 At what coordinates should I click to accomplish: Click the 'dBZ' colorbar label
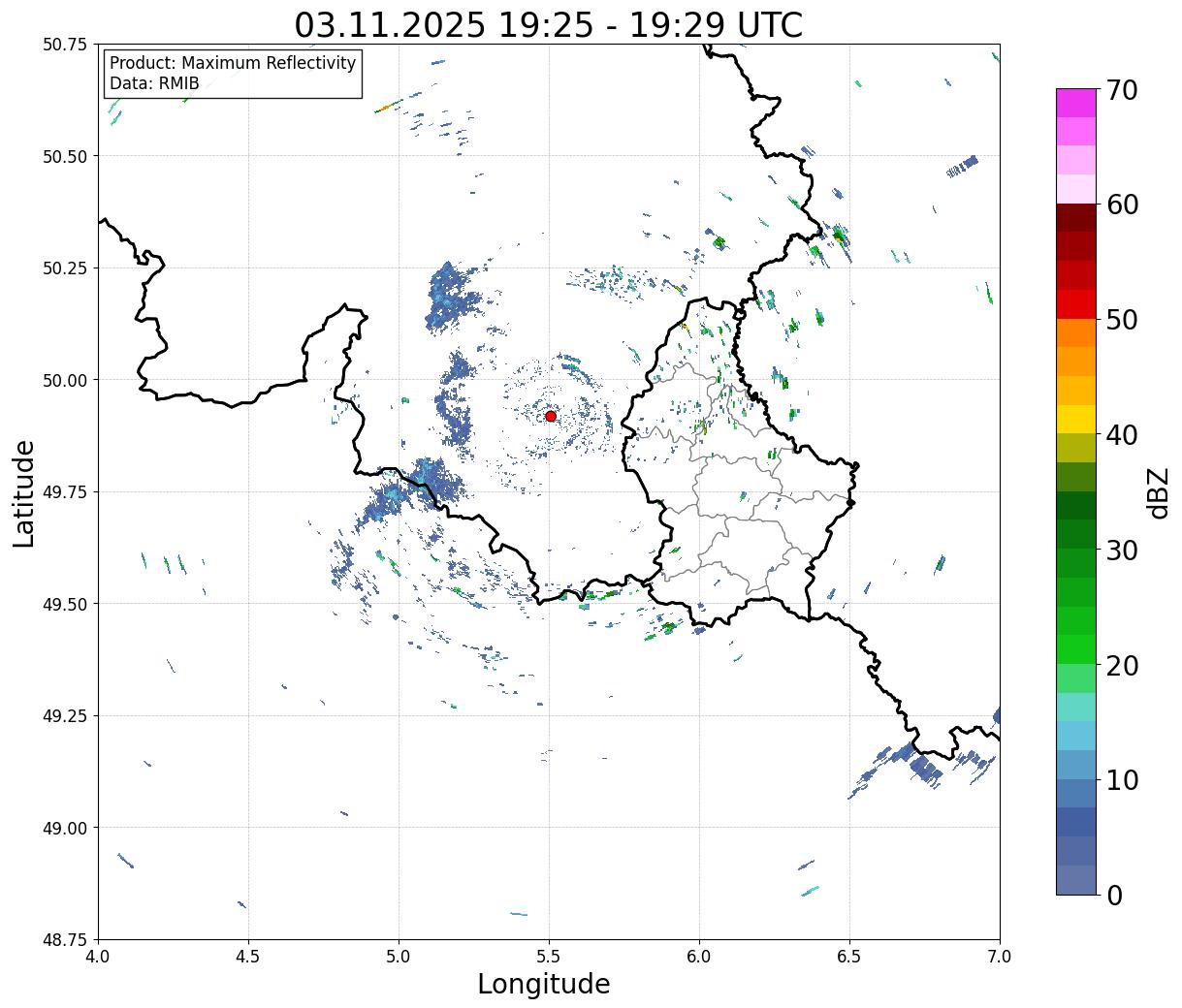(x=1158, y=491)
